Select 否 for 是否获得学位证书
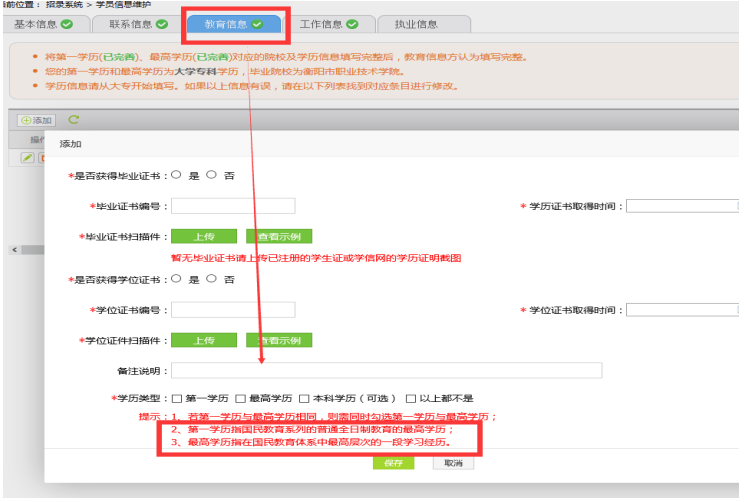This screenshot has width=748, height=502. [x=211, y=278]
